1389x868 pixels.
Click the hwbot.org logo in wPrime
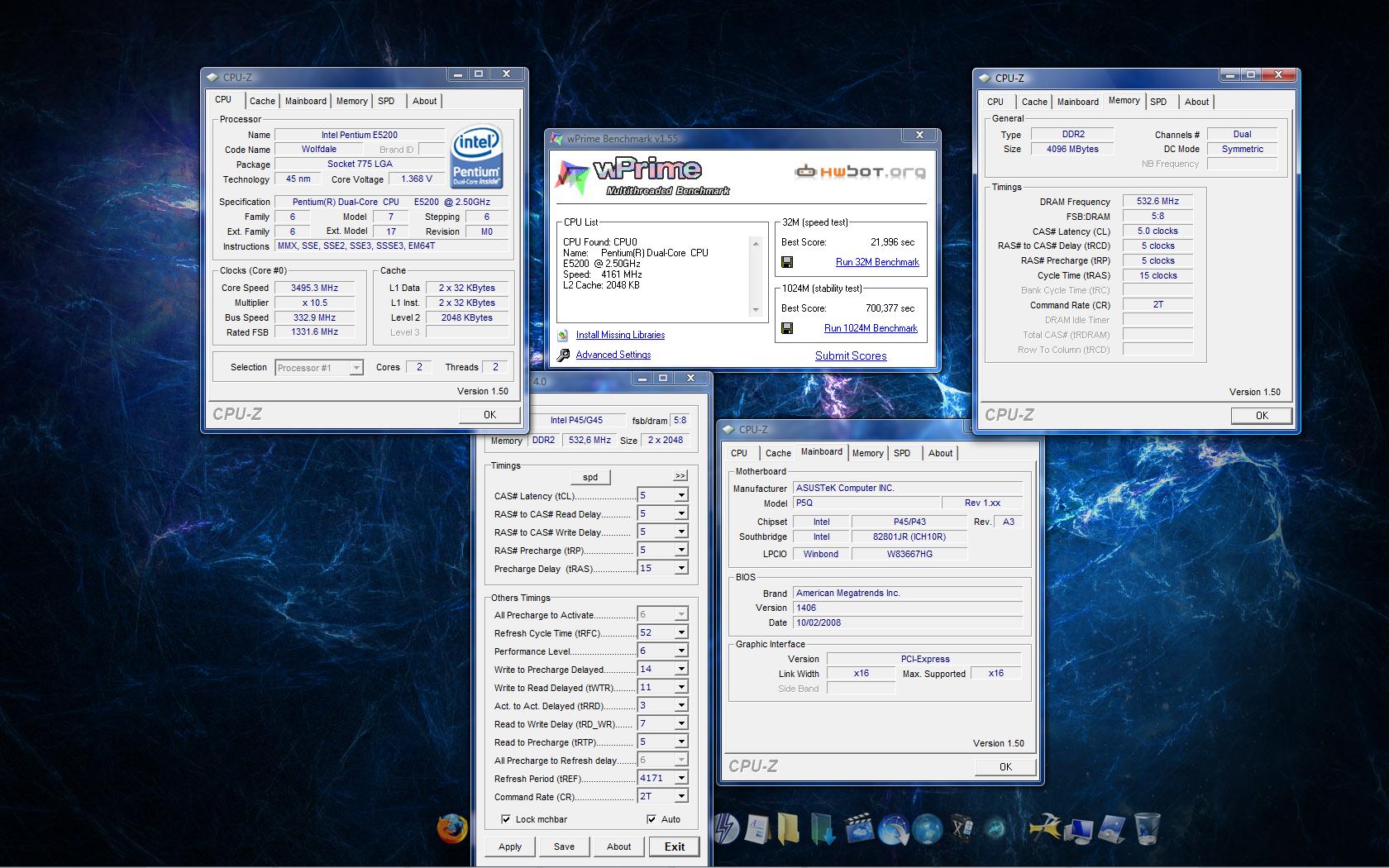point(860,172)
